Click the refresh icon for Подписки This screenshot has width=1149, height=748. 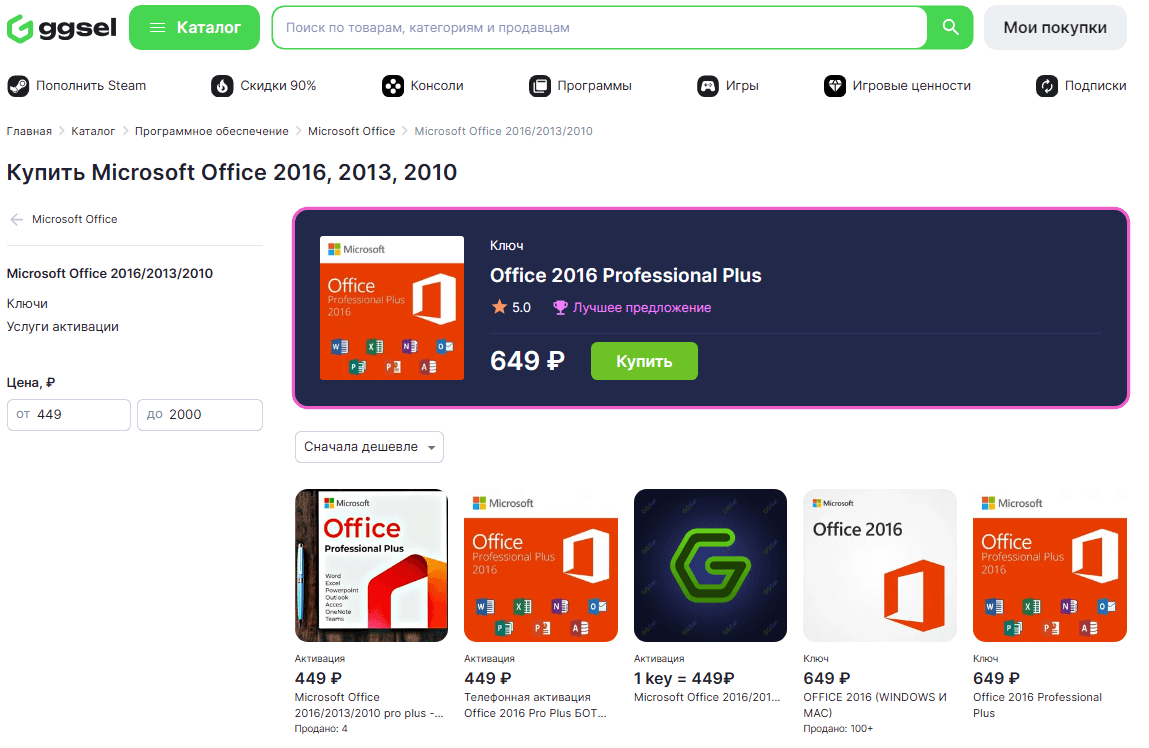click(x=1047, y=86)
